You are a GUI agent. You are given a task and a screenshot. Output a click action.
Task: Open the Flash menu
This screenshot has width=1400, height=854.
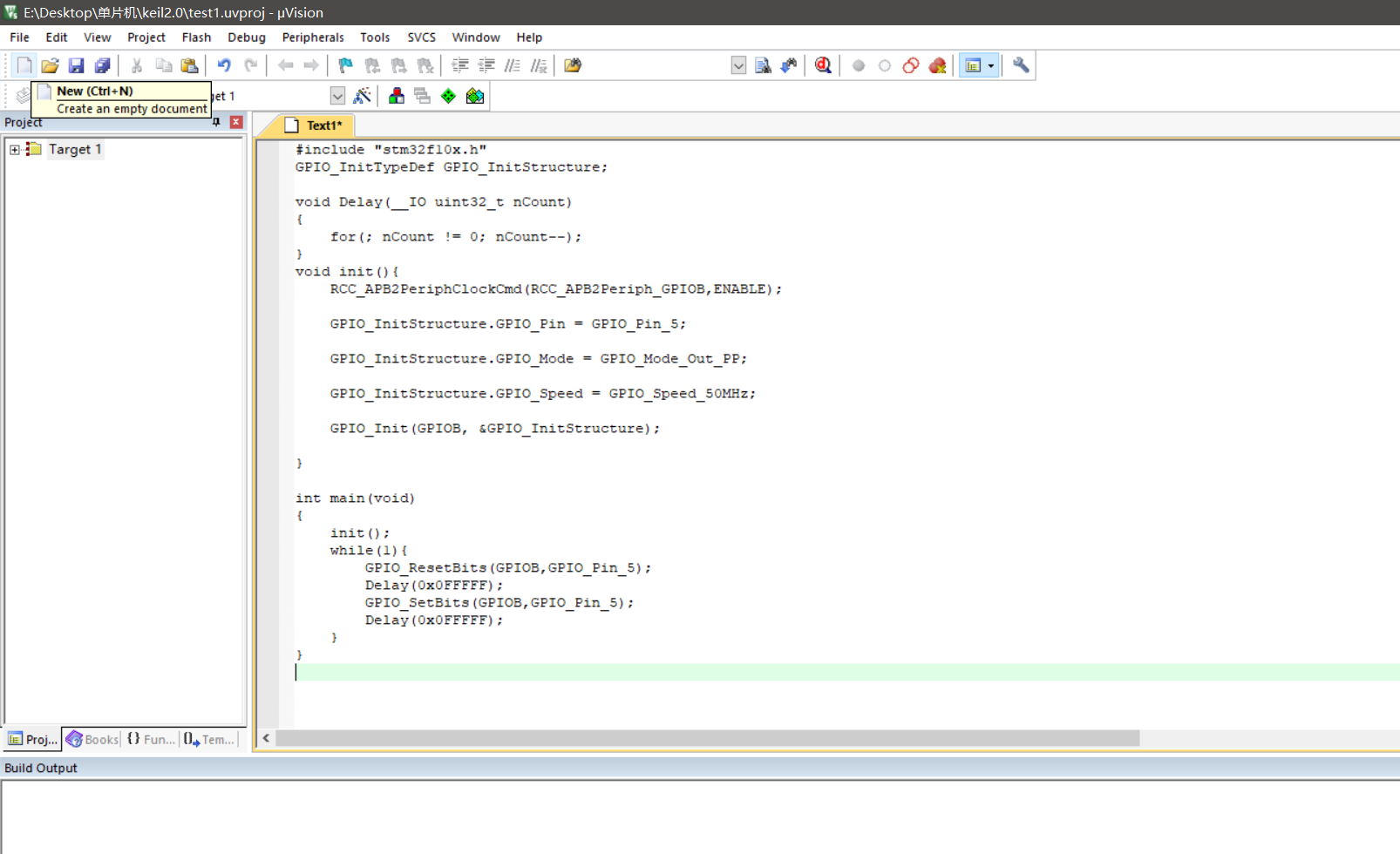point(196,37)
